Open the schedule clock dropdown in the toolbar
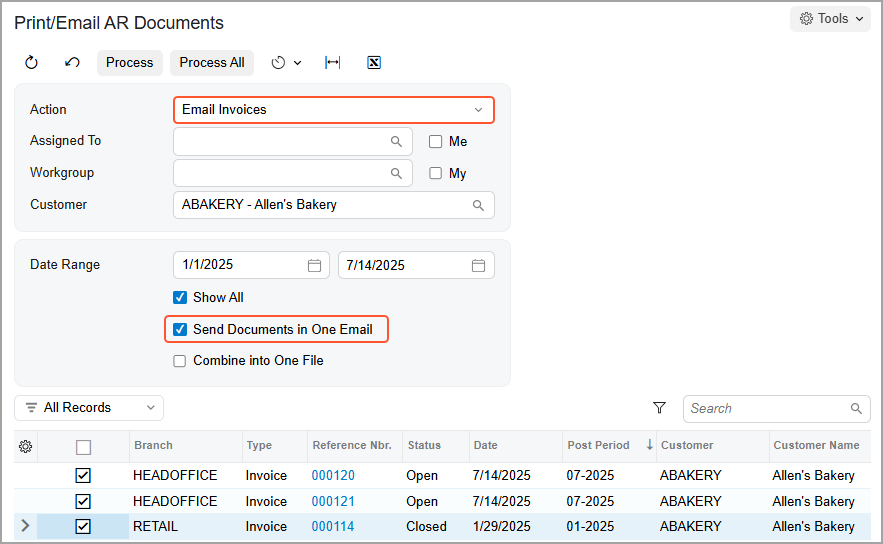Image resolution: width=883 pixels, height=544 pixels. pyautogui.click(x=286, y=63)
